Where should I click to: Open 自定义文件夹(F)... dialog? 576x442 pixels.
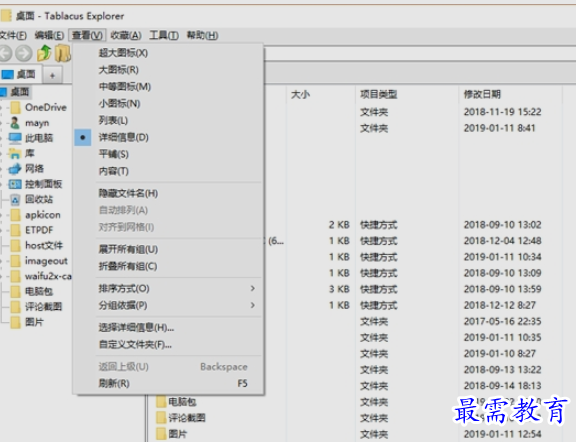(x=168, y=344)
